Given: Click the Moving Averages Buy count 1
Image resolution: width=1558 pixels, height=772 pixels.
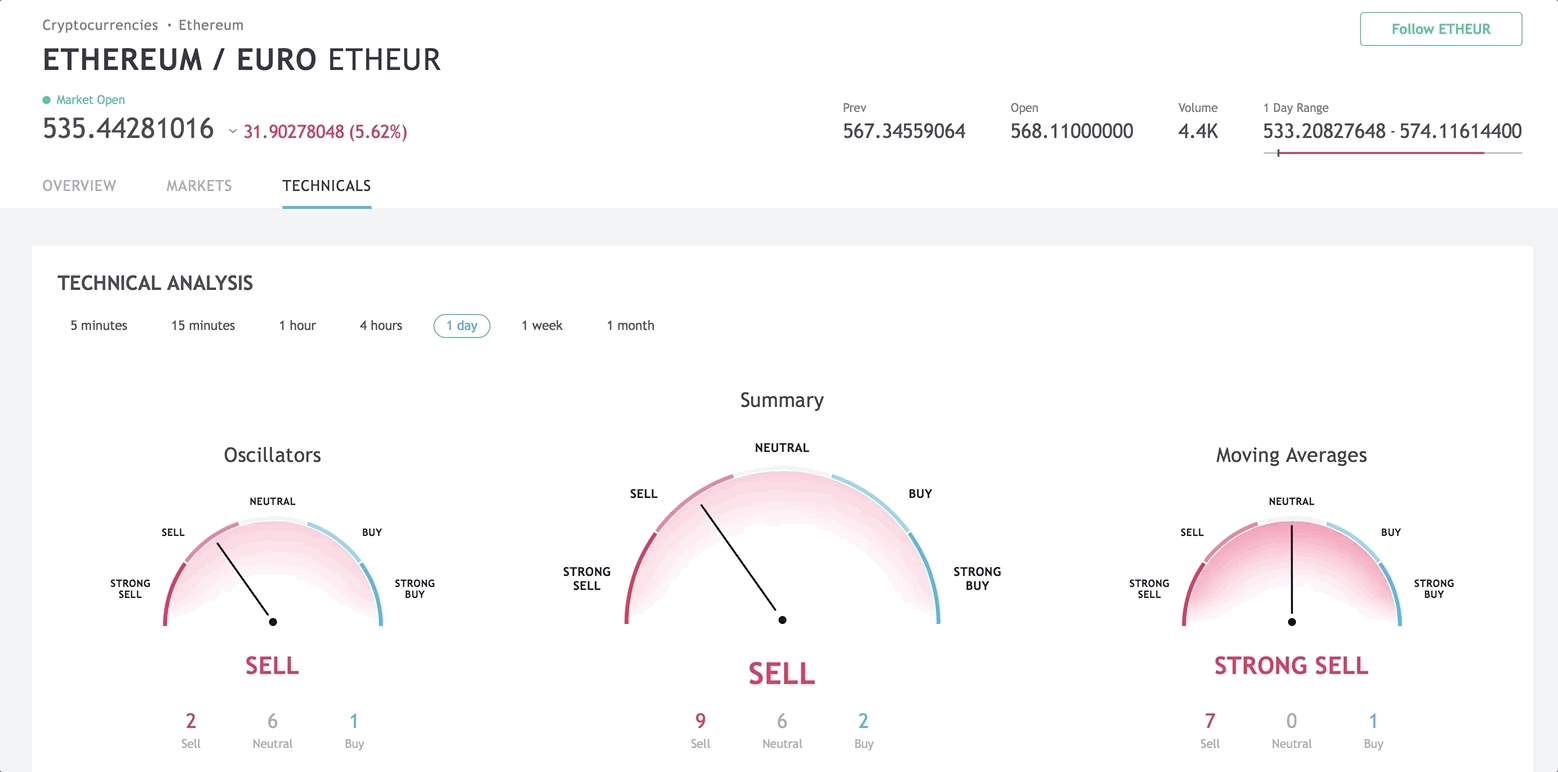Looking at the screenshot, I should coord(1373,721).
